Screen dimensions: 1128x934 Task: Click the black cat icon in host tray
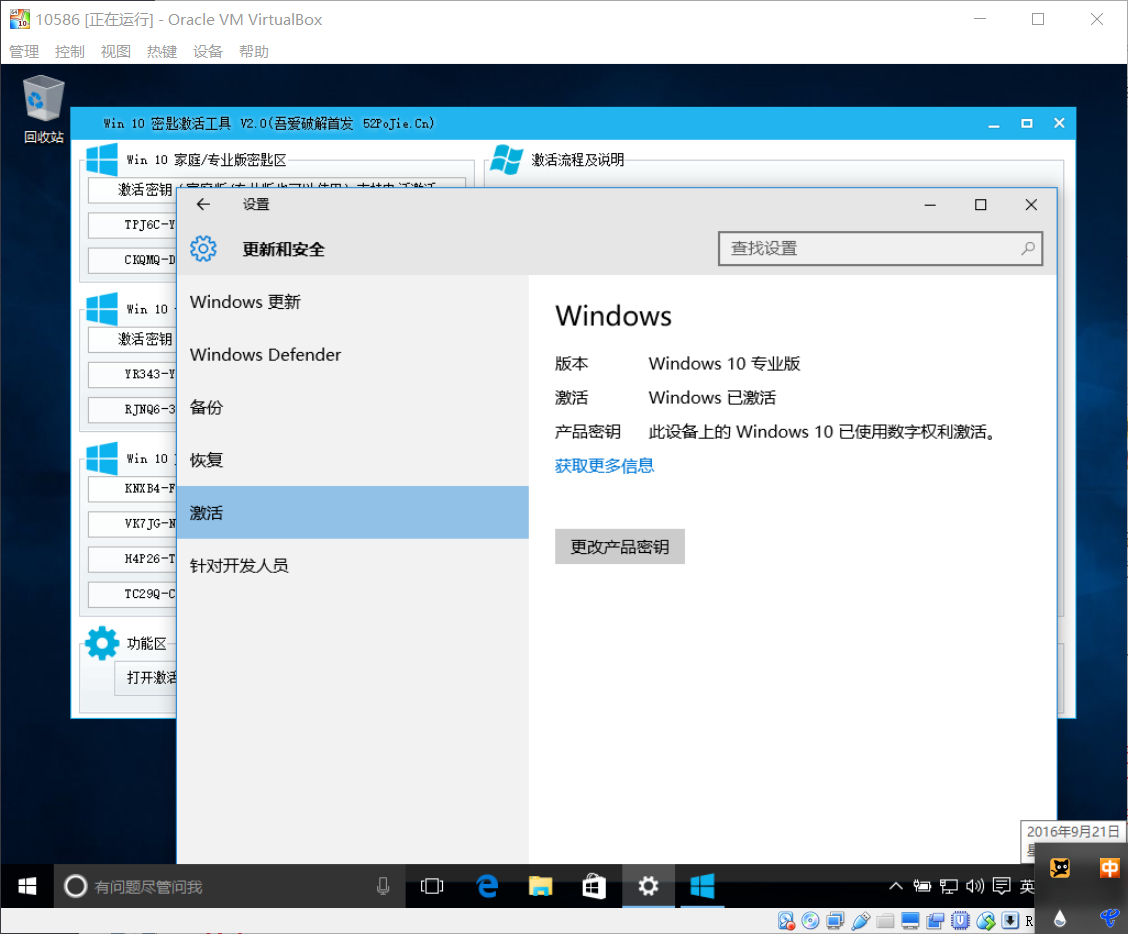pyautogui.click(x=1060, y=868)
